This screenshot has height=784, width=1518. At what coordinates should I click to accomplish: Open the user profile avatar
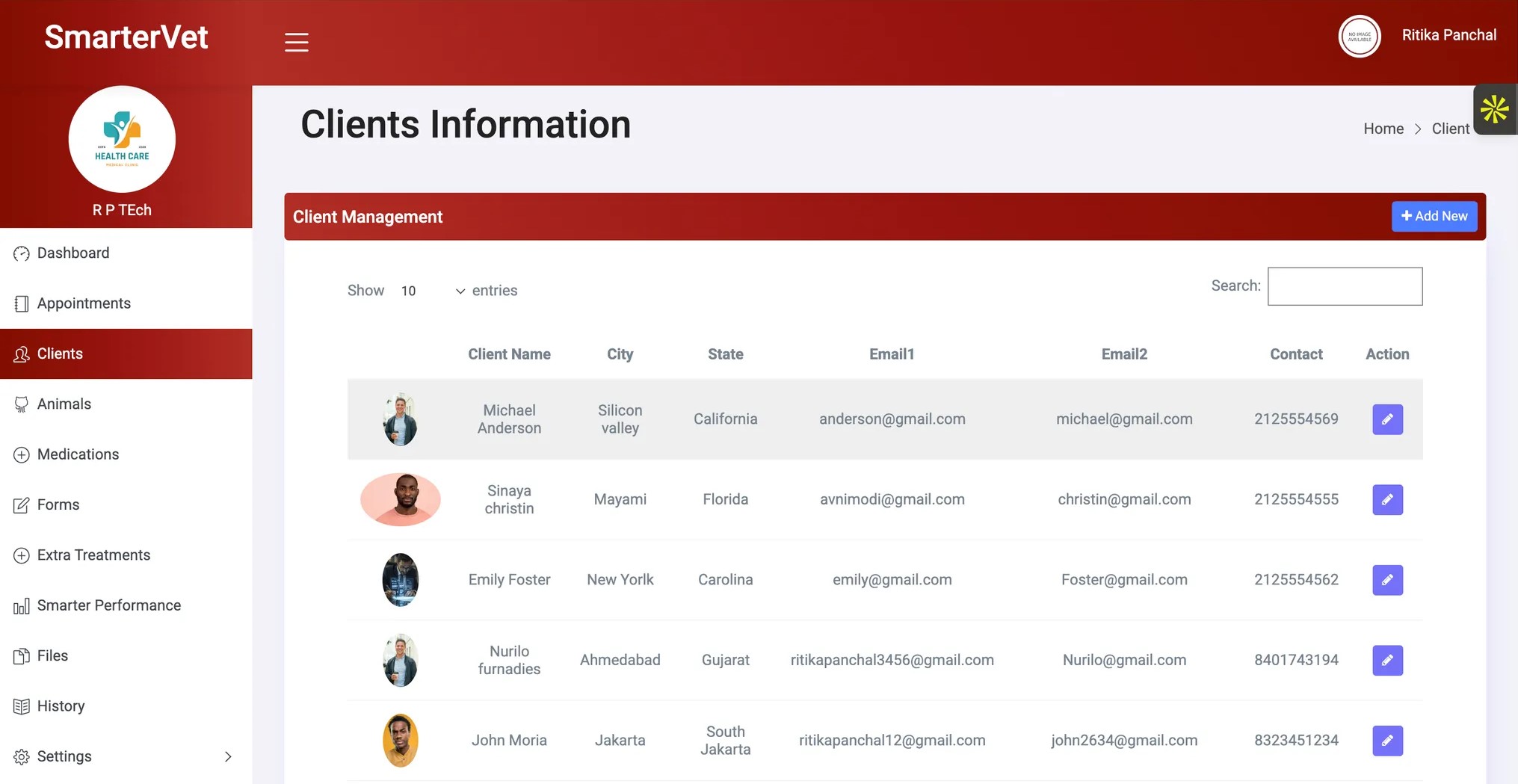coord(1359,36)
